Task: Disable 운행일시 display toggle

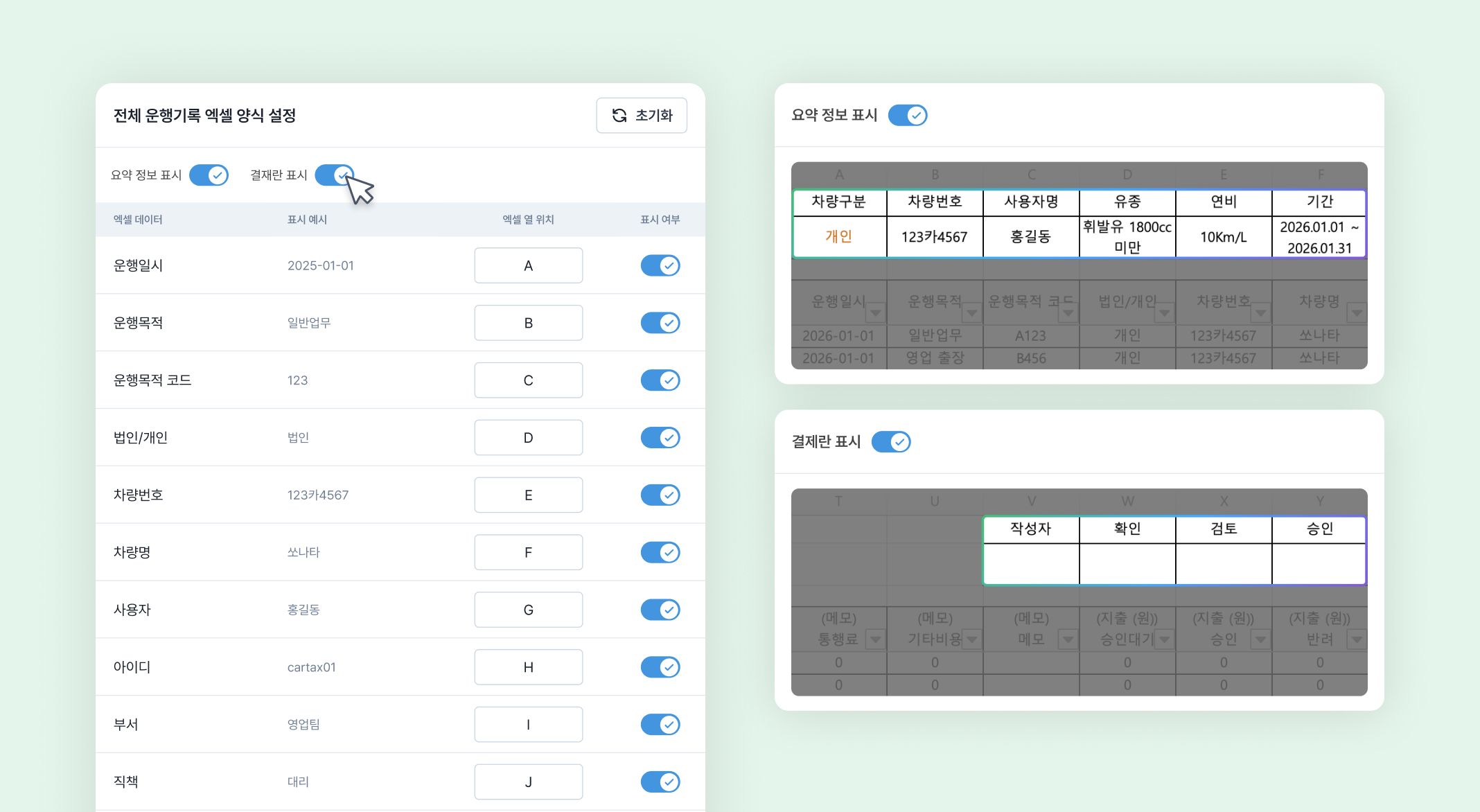Action: point(660,265)
